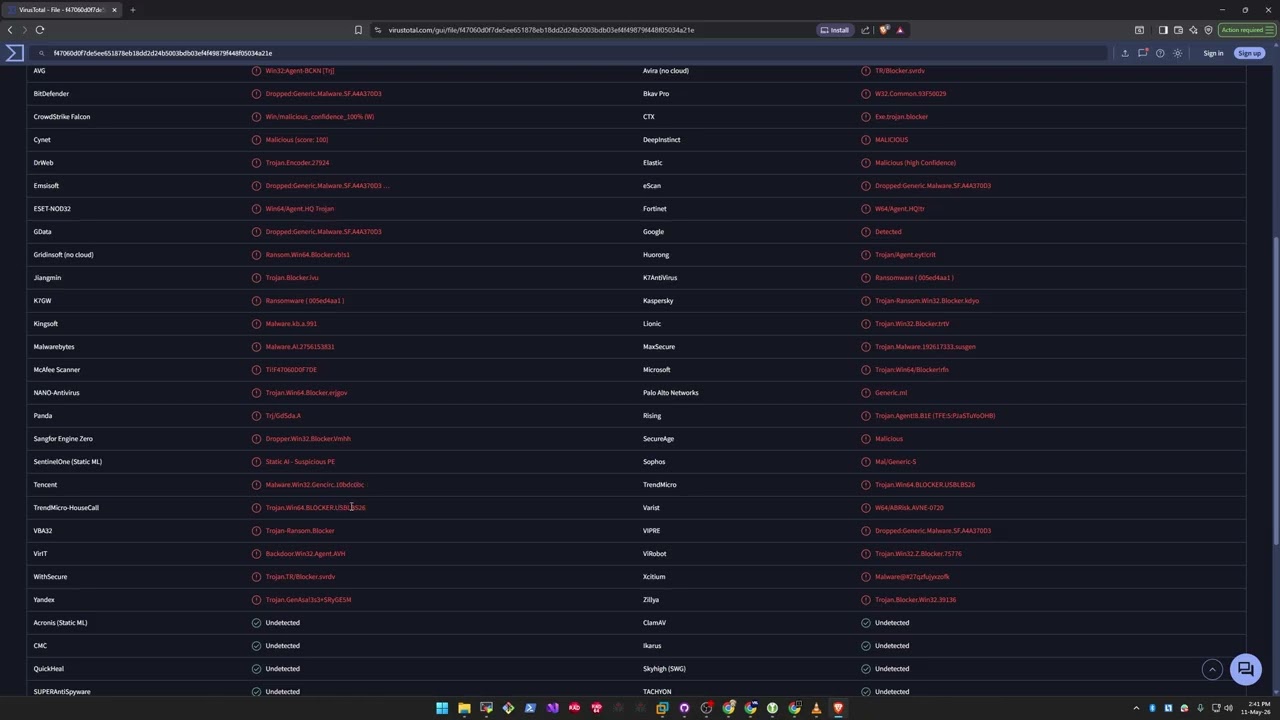Click the VirusTotal logo icon
1280x720 pixels.
pos(14,53)
